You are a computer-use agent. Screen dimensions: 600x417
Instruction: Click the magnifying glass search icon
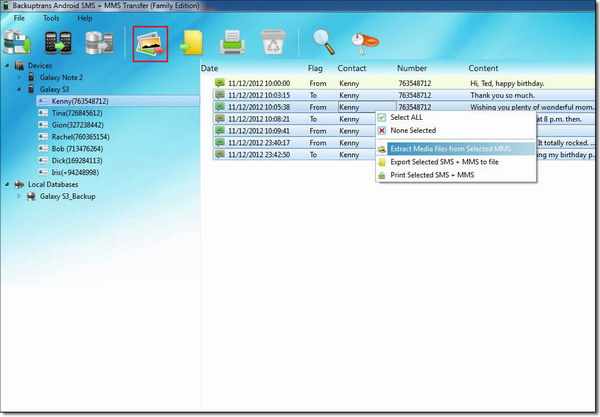click(x=323, y=42)
